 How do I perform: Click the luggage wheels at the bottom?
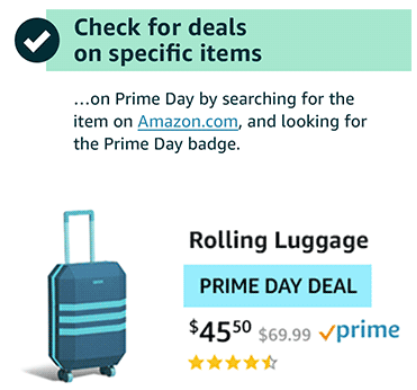[87, 373]
